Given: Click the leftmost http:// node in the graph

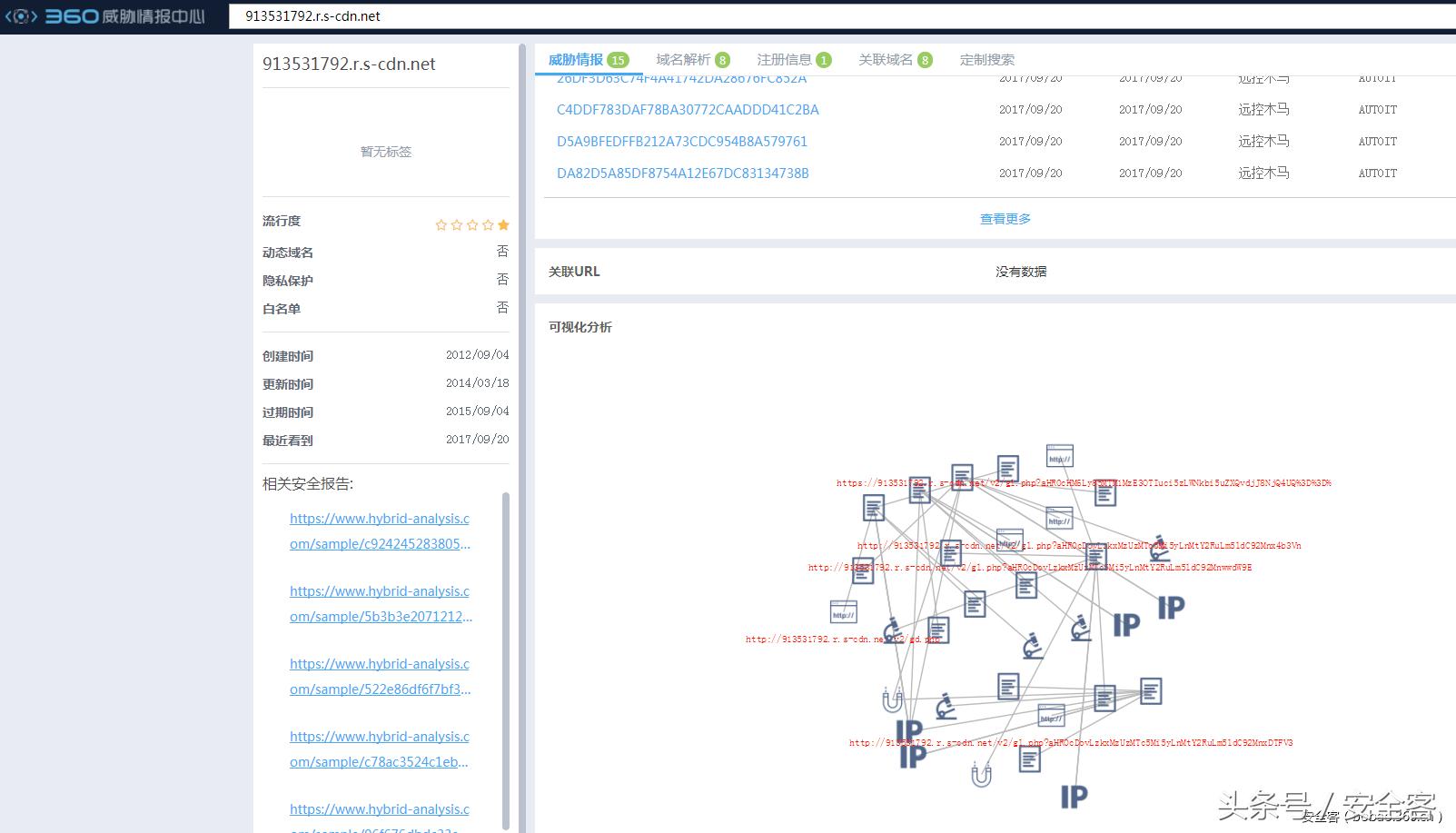Looking at the screenshot, I should (844, 612).
